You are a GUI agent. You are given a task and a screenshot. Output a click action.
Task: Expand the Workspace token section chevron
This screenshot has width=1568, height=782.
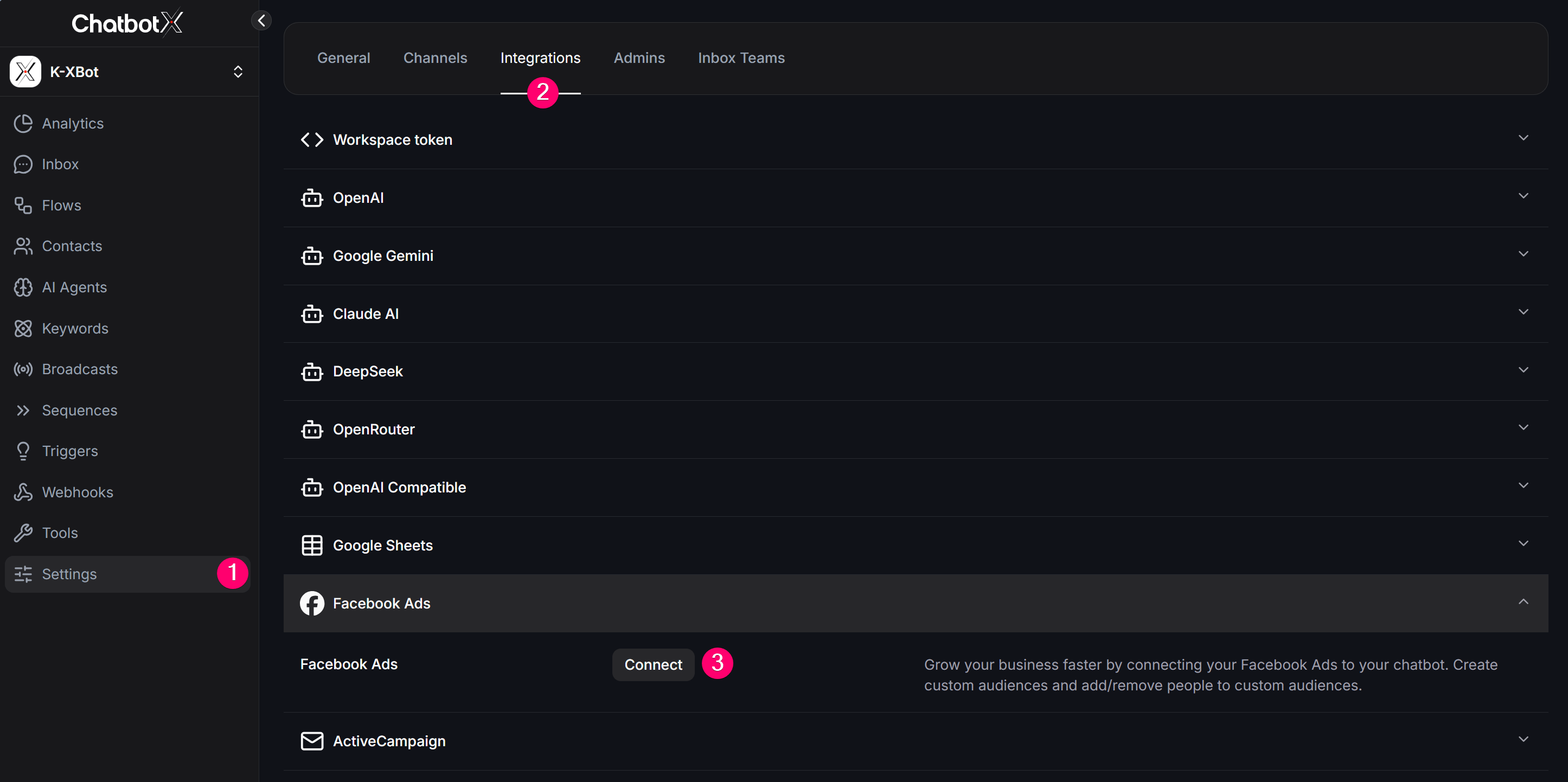click(1524, 138)
